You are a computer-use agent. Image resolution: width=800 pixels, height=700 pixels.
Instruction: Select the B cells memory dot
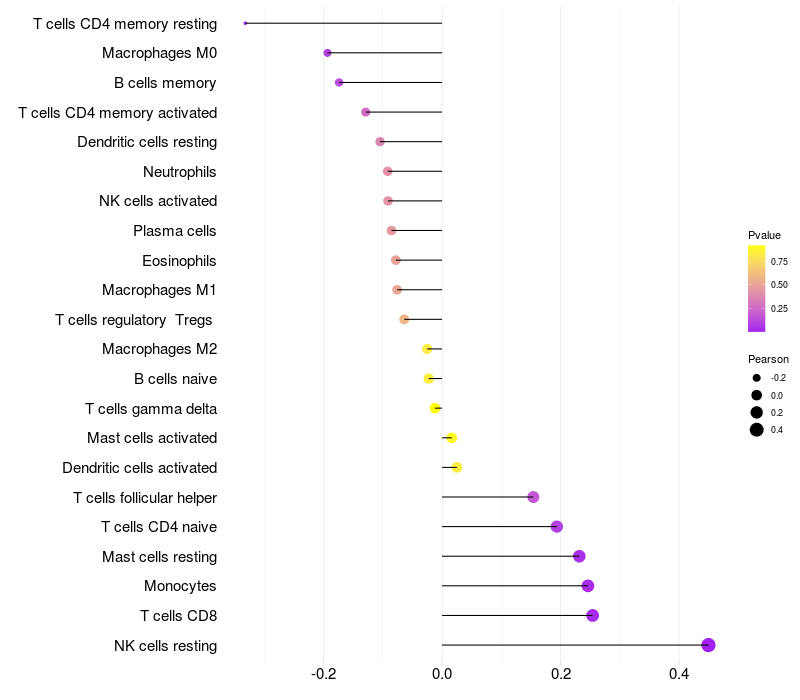tap(339, 82)
